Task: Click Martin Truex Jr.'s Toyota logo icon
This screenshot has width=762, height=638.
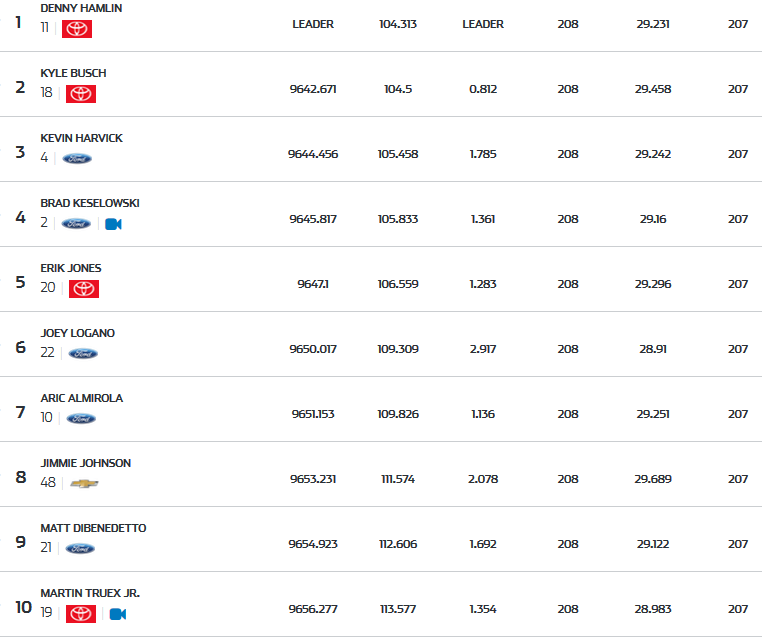Action: pyautogui.click(x=81, y=614)
